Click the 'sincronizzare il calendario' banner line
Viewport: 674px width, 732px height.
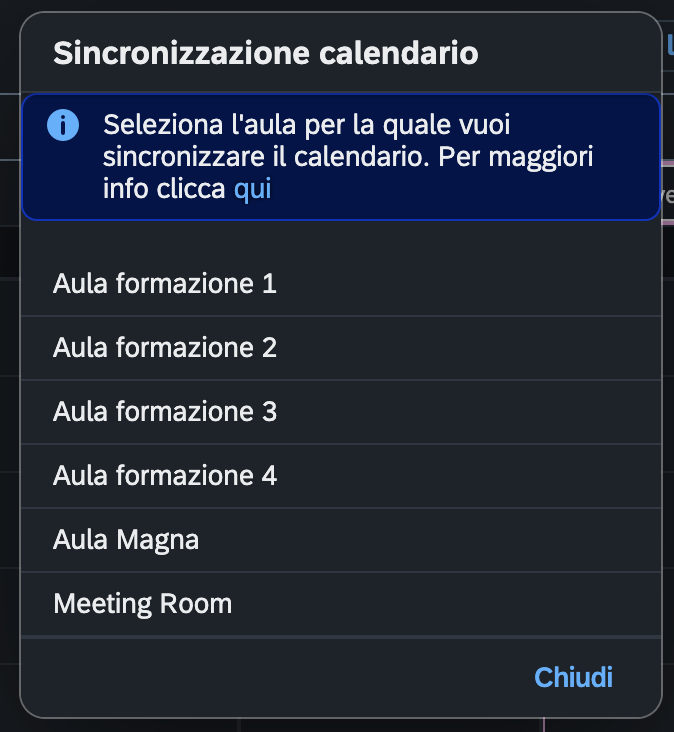266,157
